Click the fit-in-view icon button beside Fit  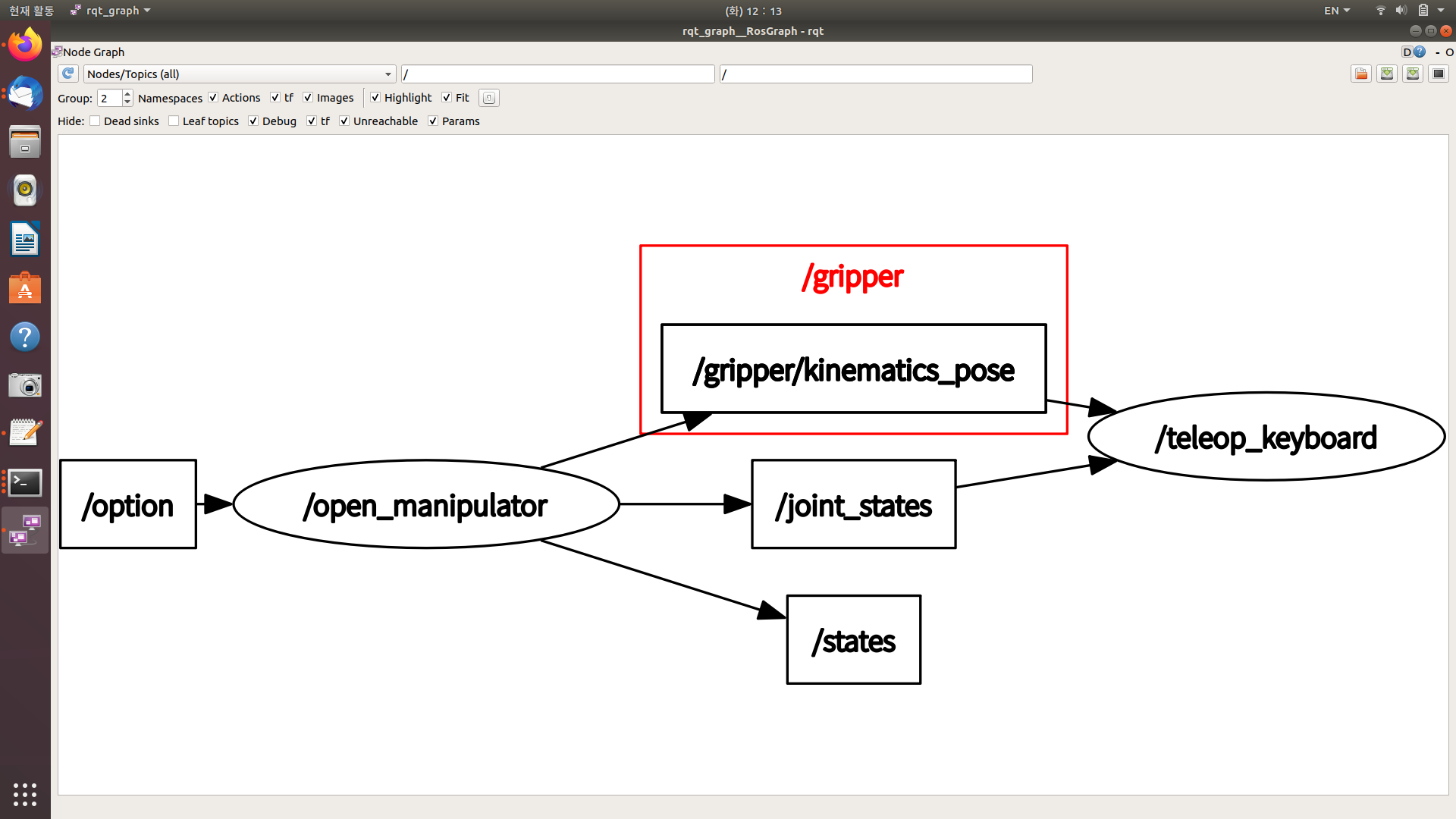pyautogui.click(x=489, y=98)
